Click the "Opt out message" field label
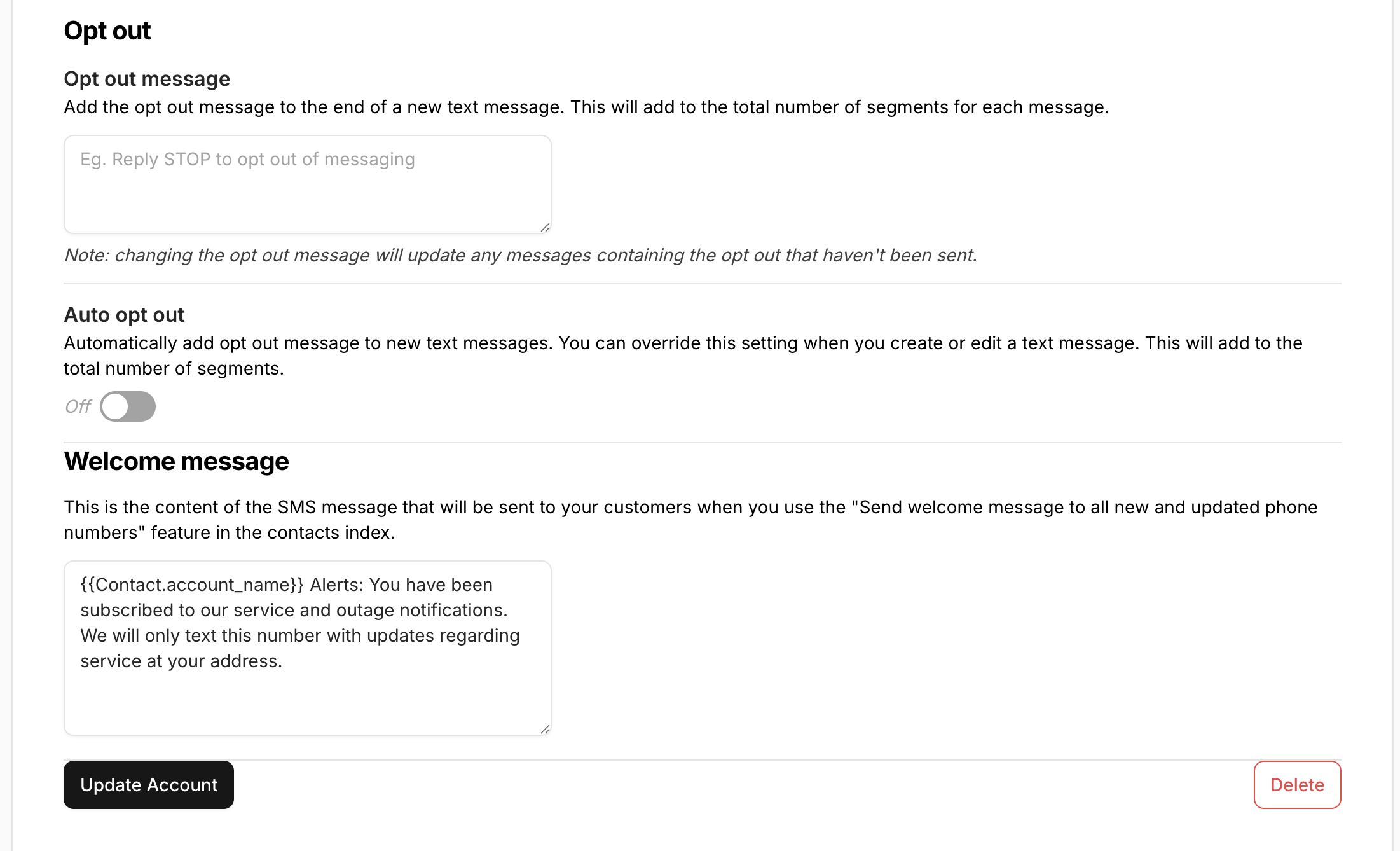Screen dimensions: 1400x851 tap(147, 79)
